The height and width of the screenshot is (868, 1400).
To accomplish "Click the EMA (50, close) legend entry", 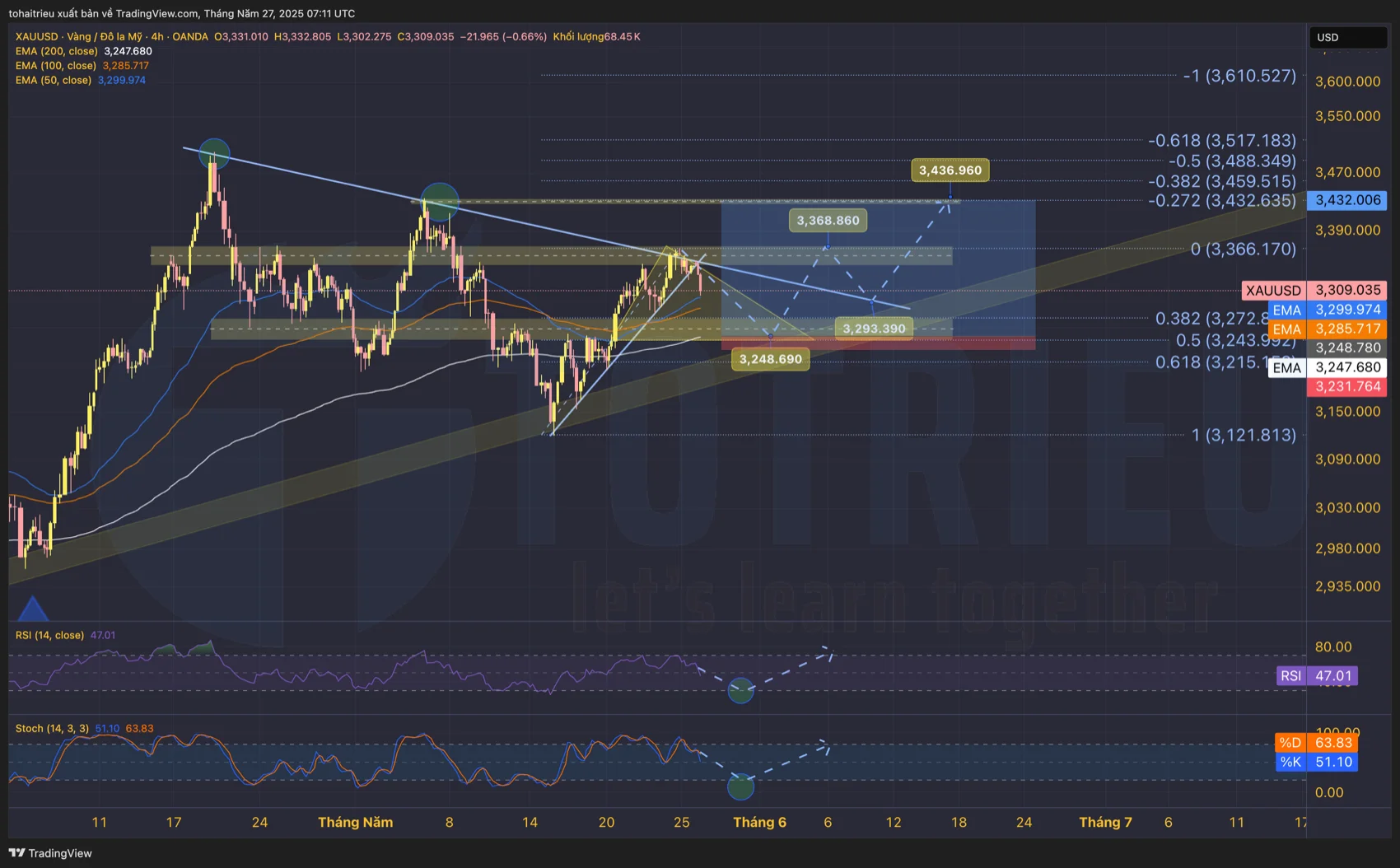I will coord(54,81).
